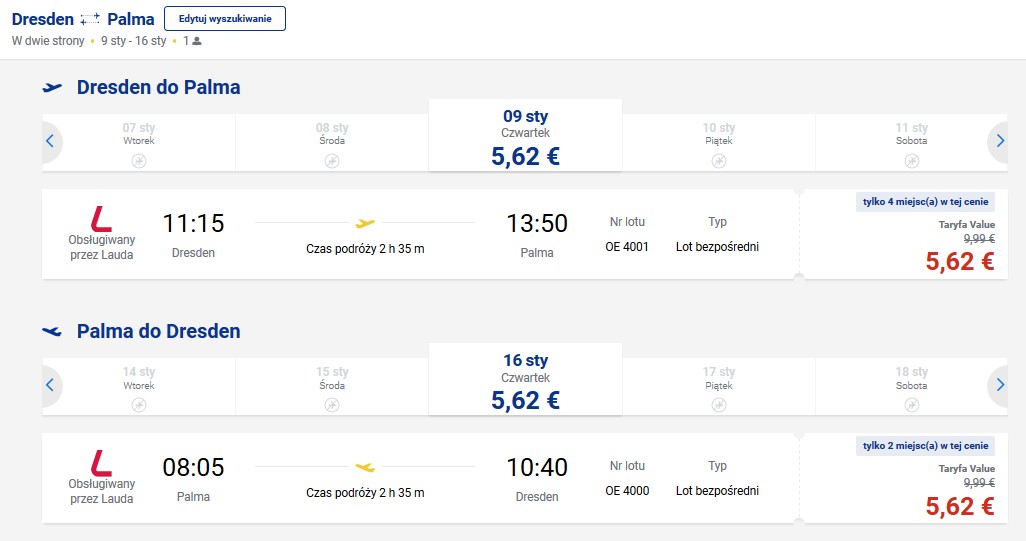
Task: Select the 14 sty Wtorek return date
Action: [x=139, y=387]
